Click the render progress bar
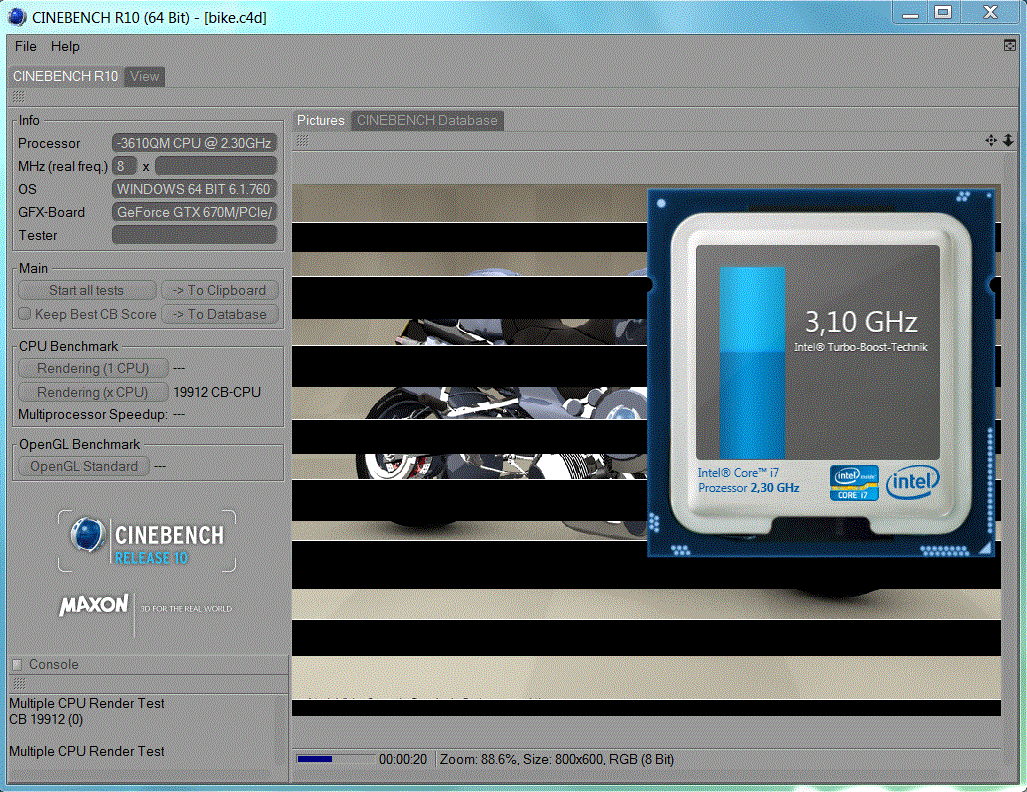Viewport: 1027px width, 792px height. tap(334, 759)
